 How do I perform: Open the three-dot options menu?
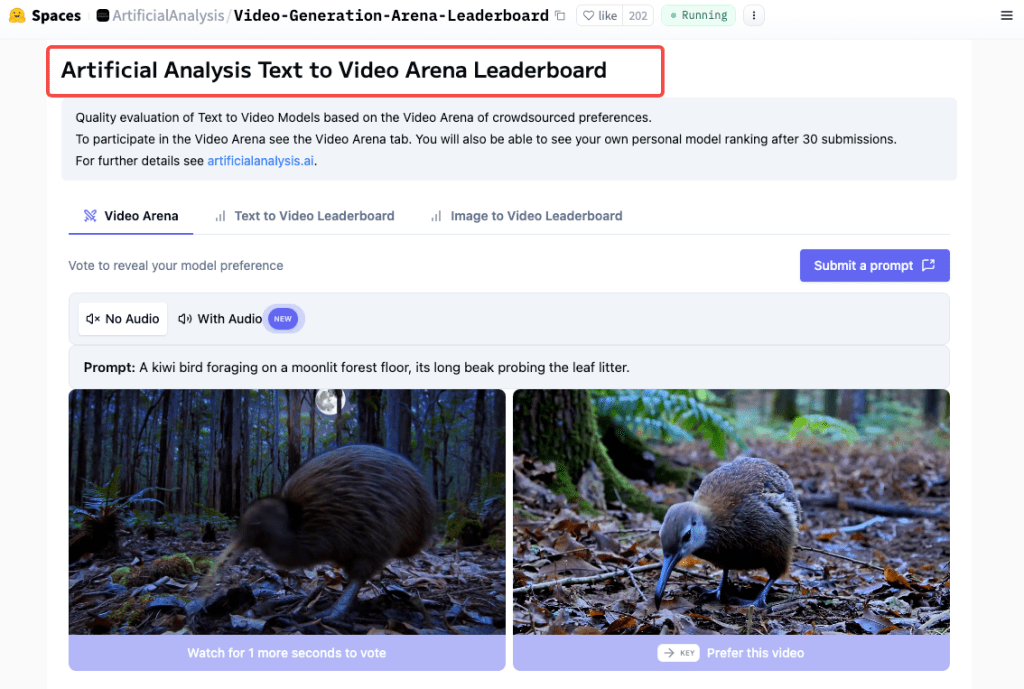[x=754, y=16]
